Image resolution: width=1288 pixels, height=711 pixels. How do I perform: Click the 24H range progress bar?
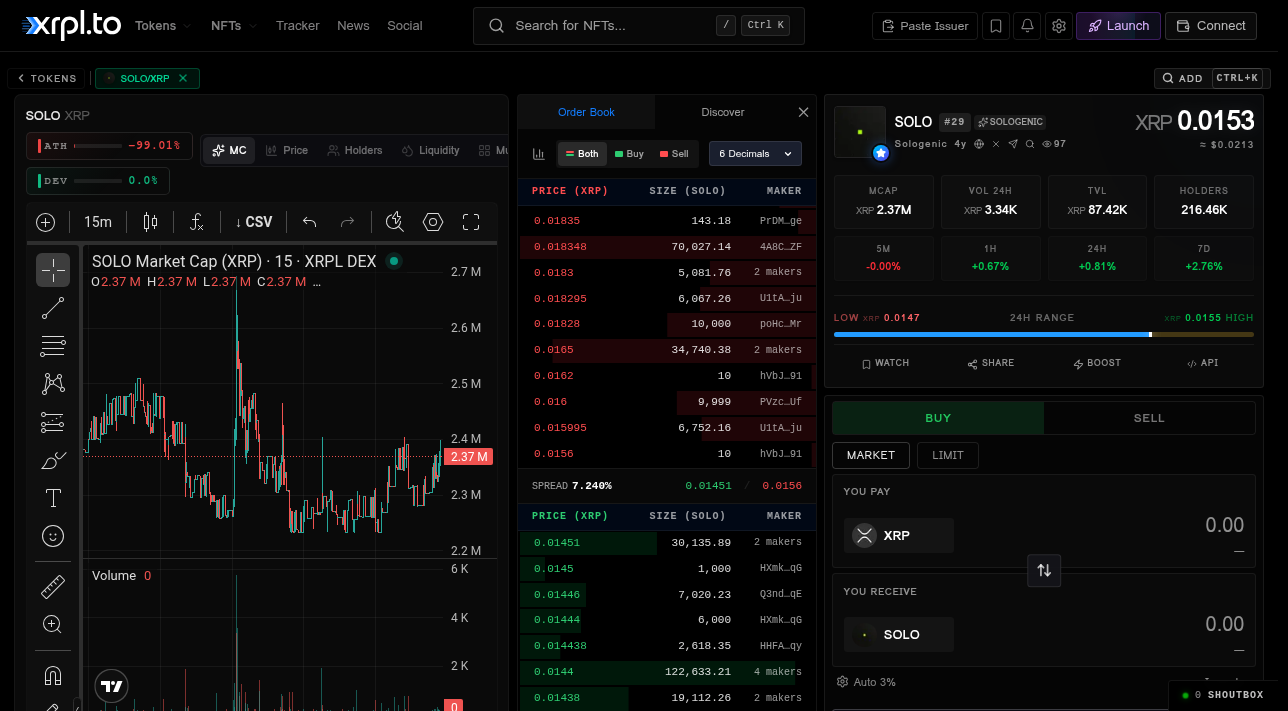coord(1043,334)
